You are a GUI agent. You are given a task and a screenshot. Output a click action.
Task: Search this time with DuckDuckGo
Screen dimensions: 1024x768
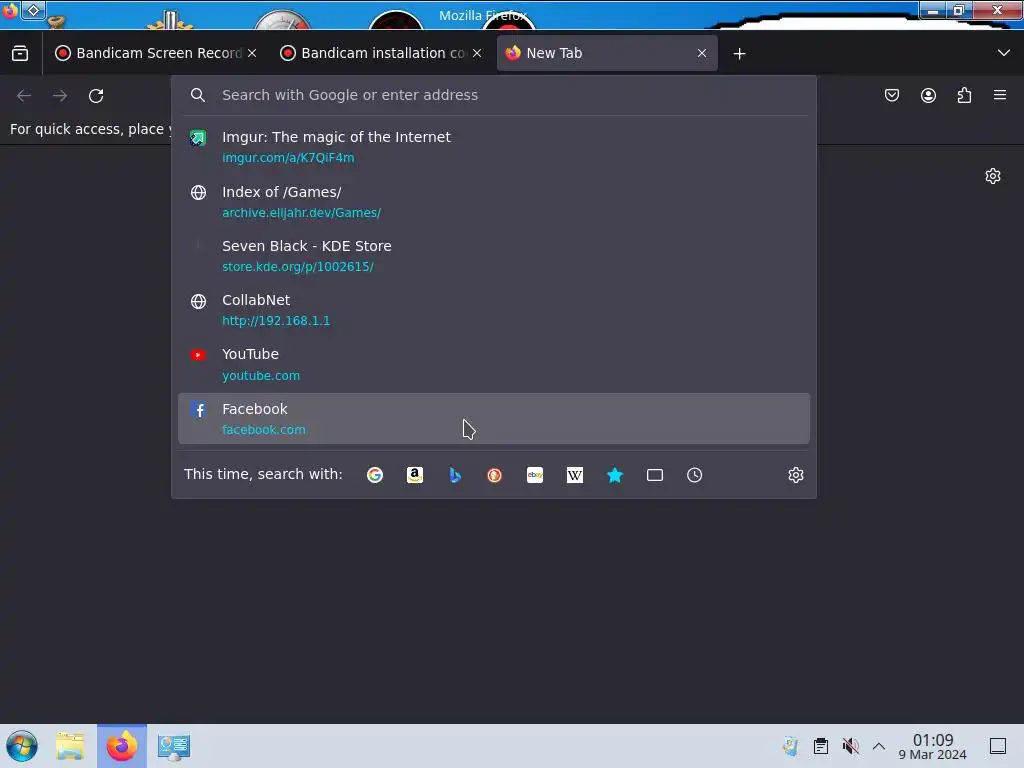pos(494,475)
